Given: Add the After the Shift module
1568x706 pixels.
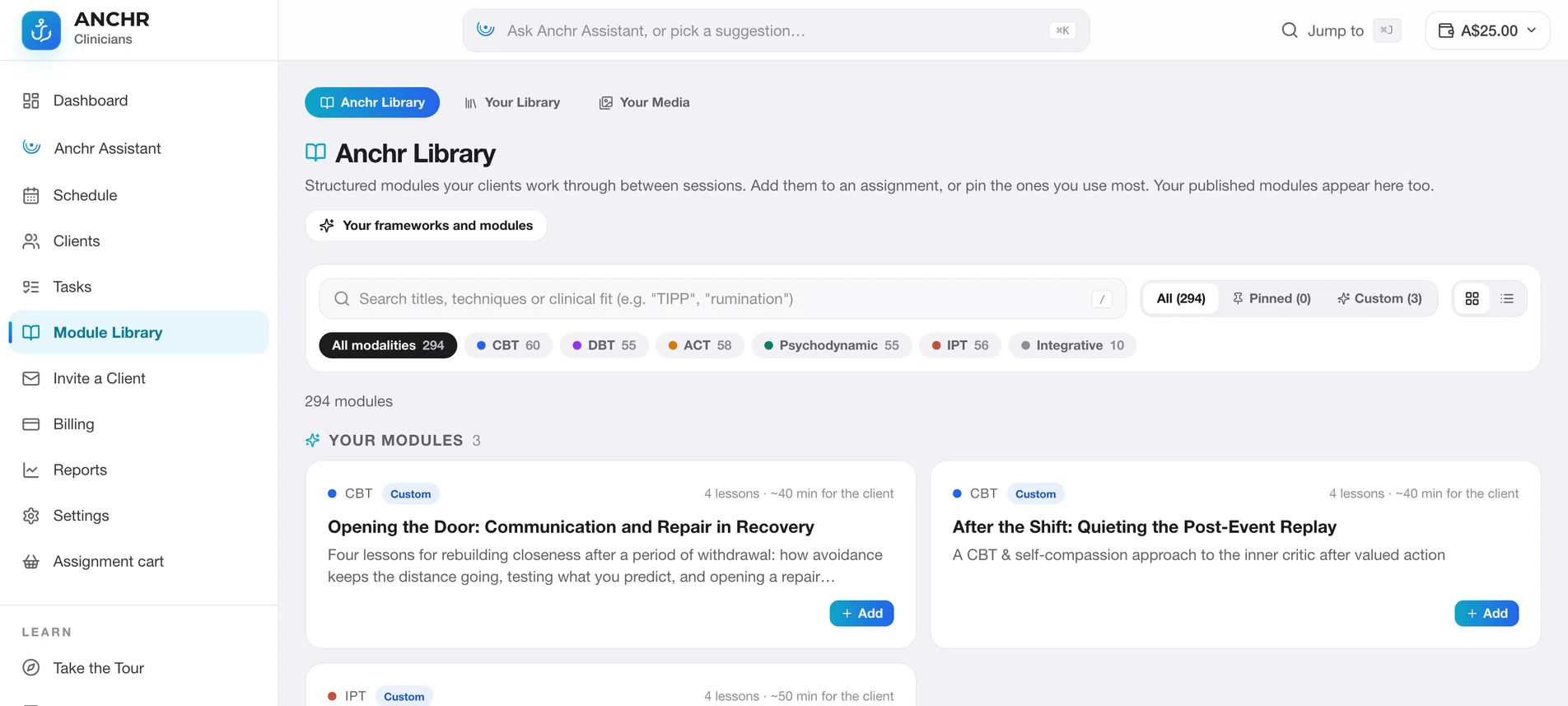Looking at the screenshot, I should [1486, 614].
